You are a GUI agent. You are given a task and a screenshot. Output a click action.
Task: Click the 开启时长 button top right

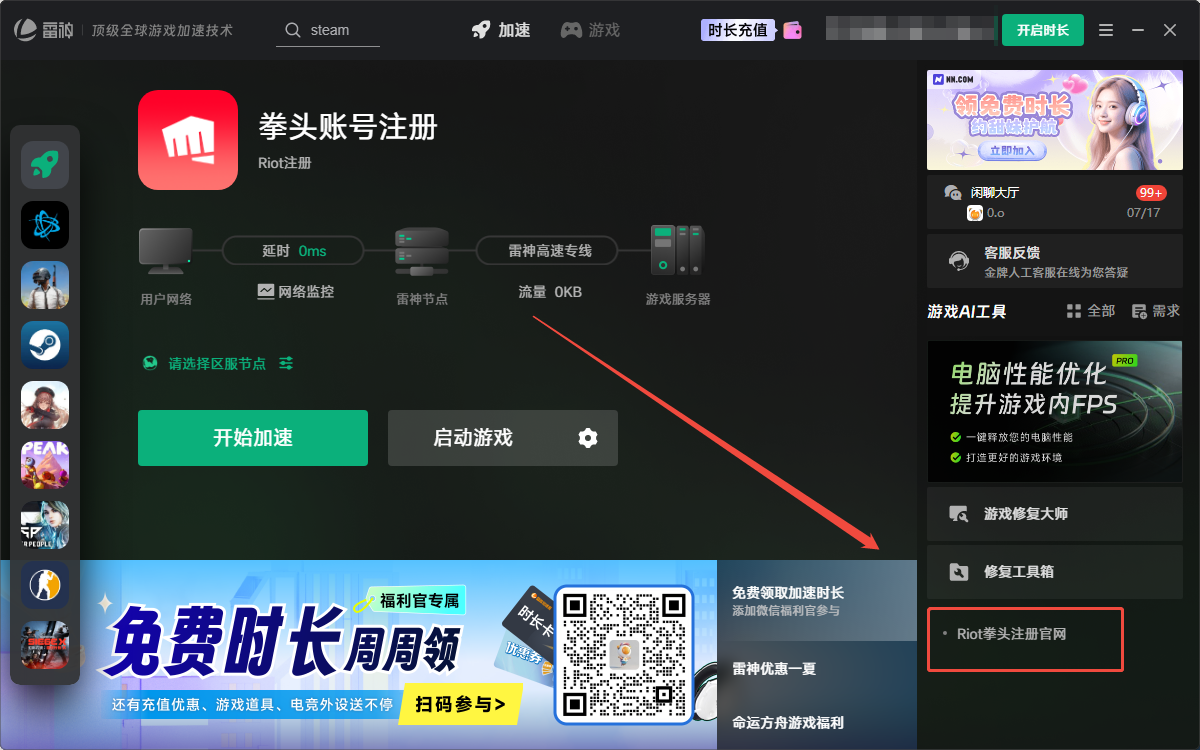1043,30
